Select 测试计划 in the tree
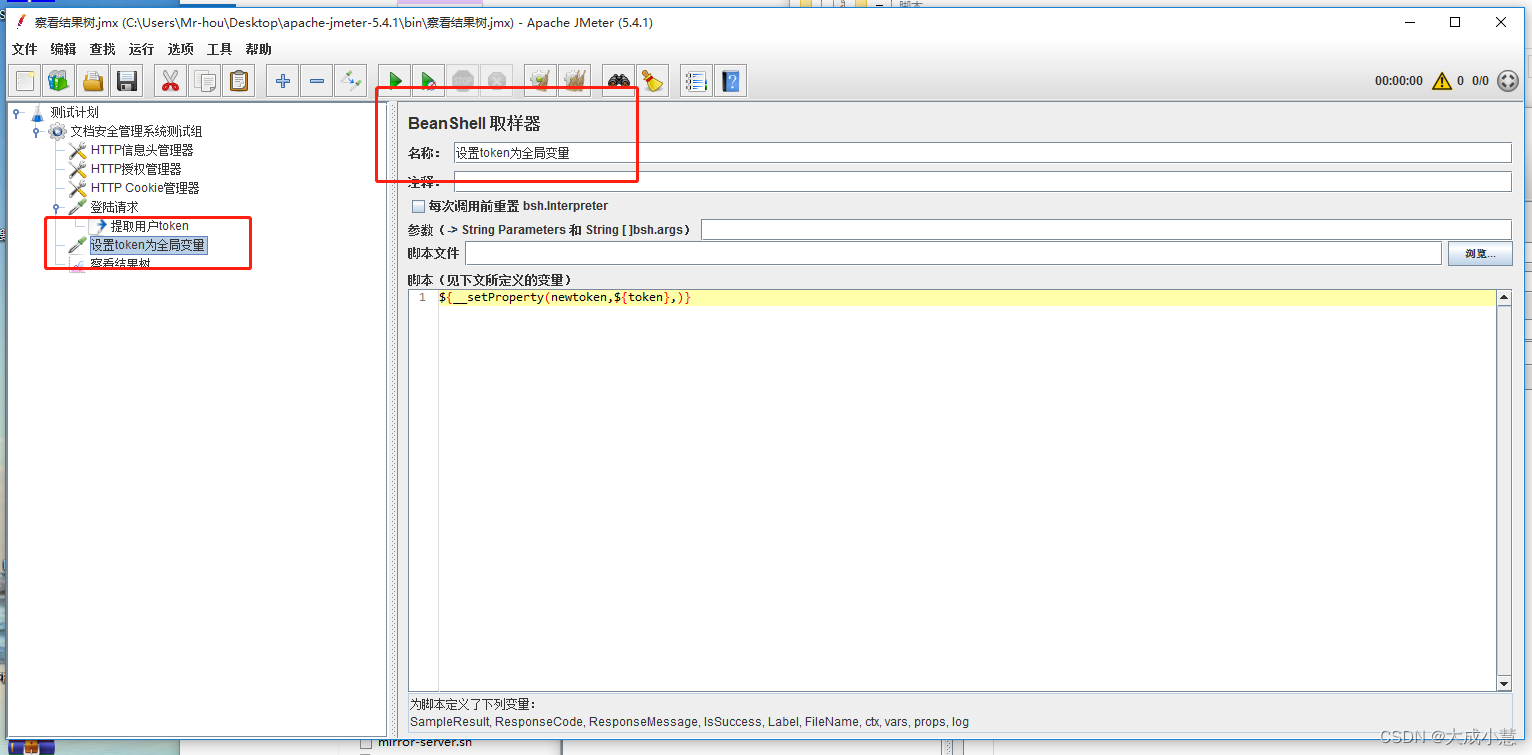The image size is (1532, 755). pyautogui.click(x=75, y=112)
